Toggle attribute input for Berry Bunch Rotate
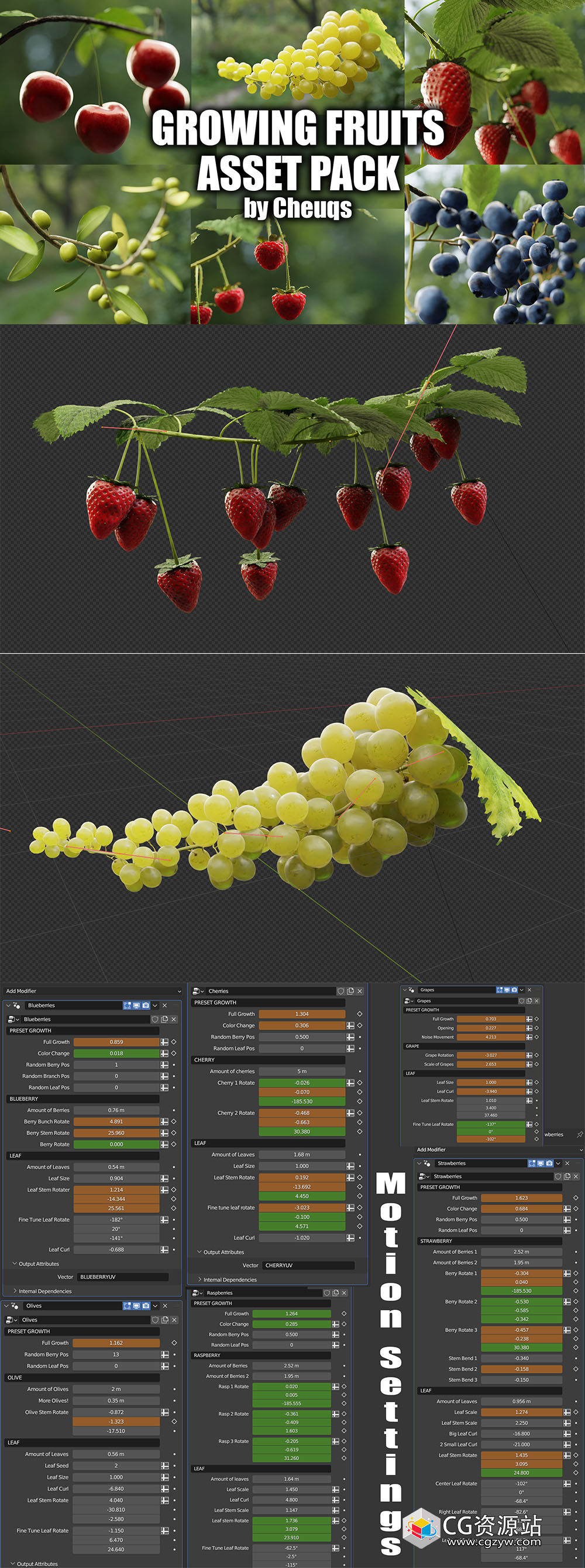Image resolution: width=585 pixels, height=1568 pixels. (164, 1121)
